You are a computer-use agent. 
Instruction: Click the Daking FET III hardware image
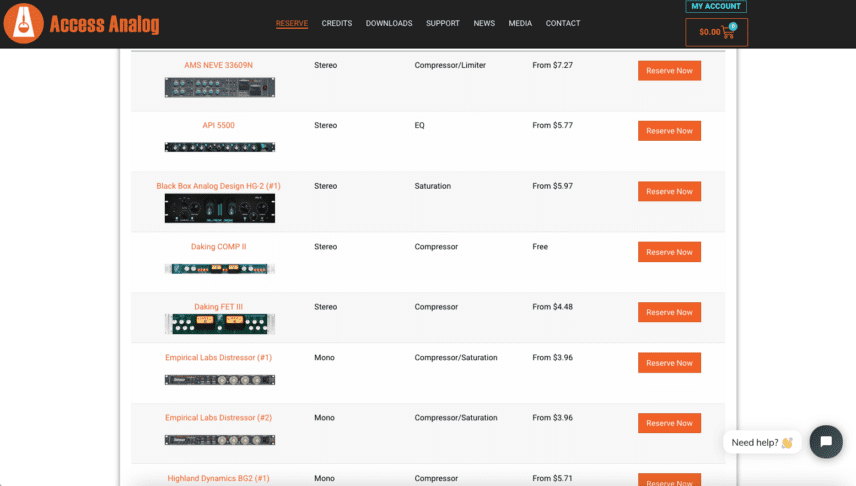pos(220,324)
